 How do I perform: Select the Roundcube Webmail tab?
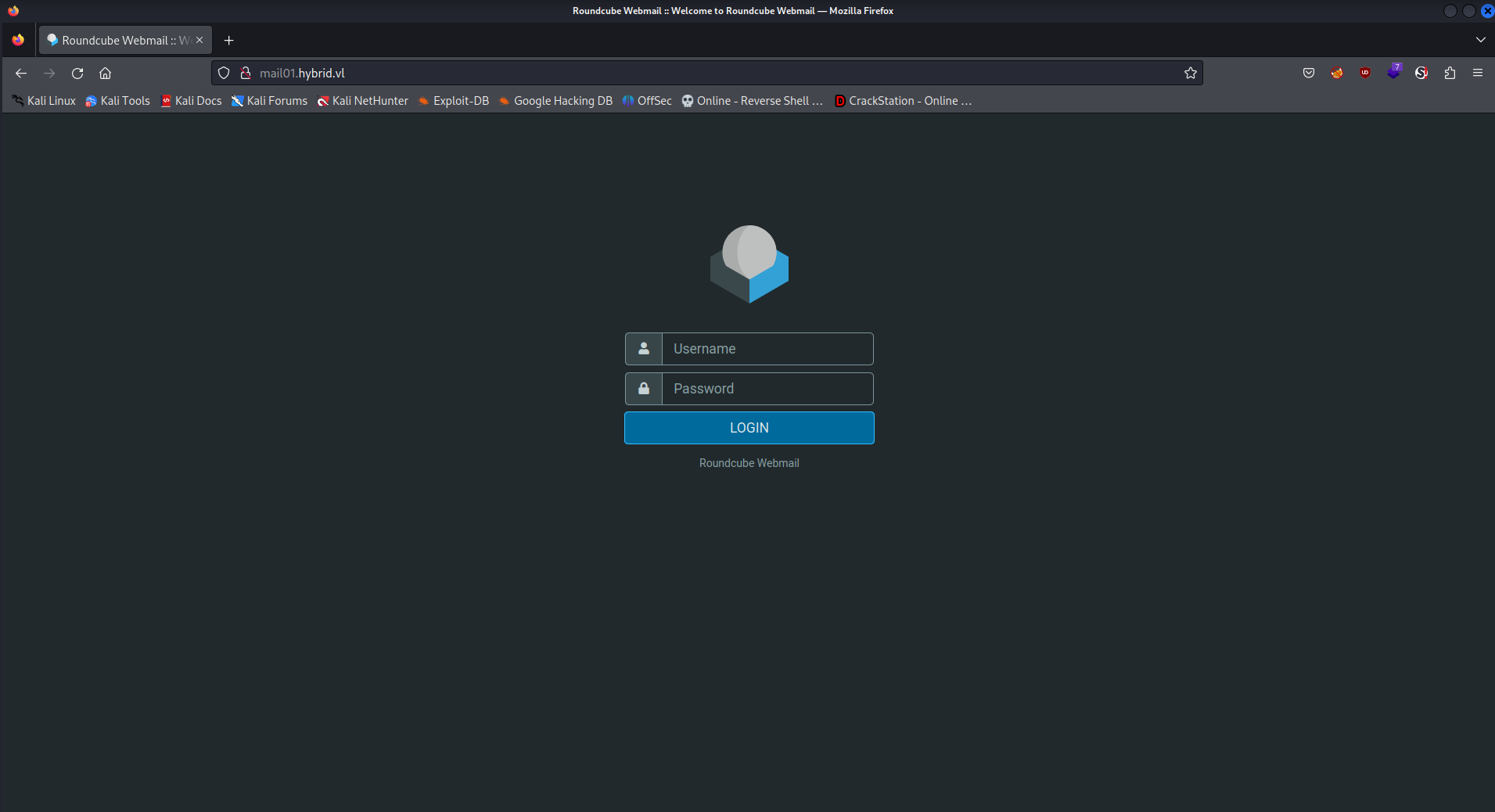pyautogui.click(x=117, y=40)
